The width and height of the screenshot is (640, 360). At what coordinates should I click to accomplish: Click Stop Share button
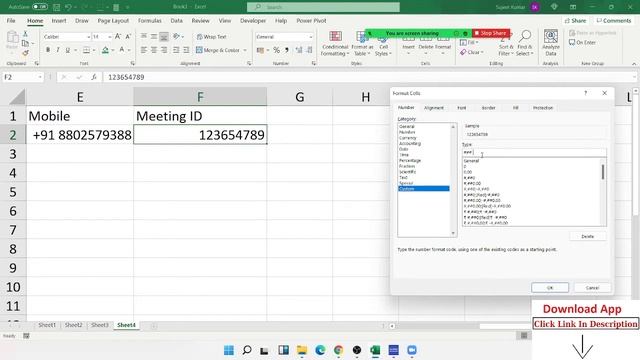(x=491, y=33)
